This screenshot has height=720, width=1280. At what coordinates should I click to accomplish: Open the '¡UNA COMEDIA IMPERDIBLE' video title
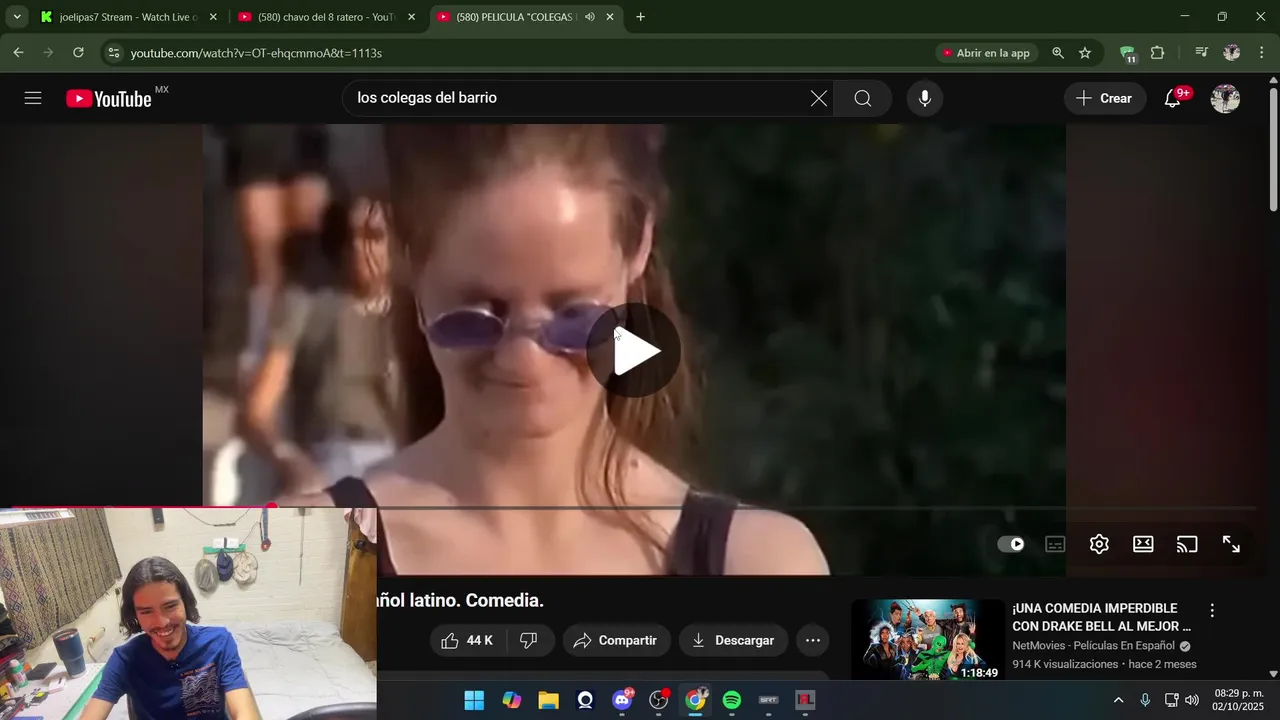[1101, 617]
